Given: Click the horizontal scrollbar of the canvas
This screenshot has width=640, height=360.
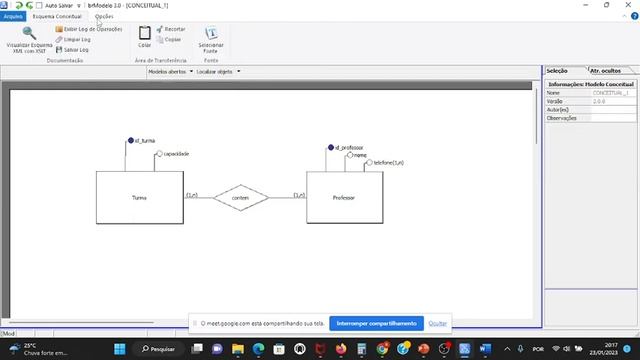Looking at the screenshot, I should [x=82, y=322].
